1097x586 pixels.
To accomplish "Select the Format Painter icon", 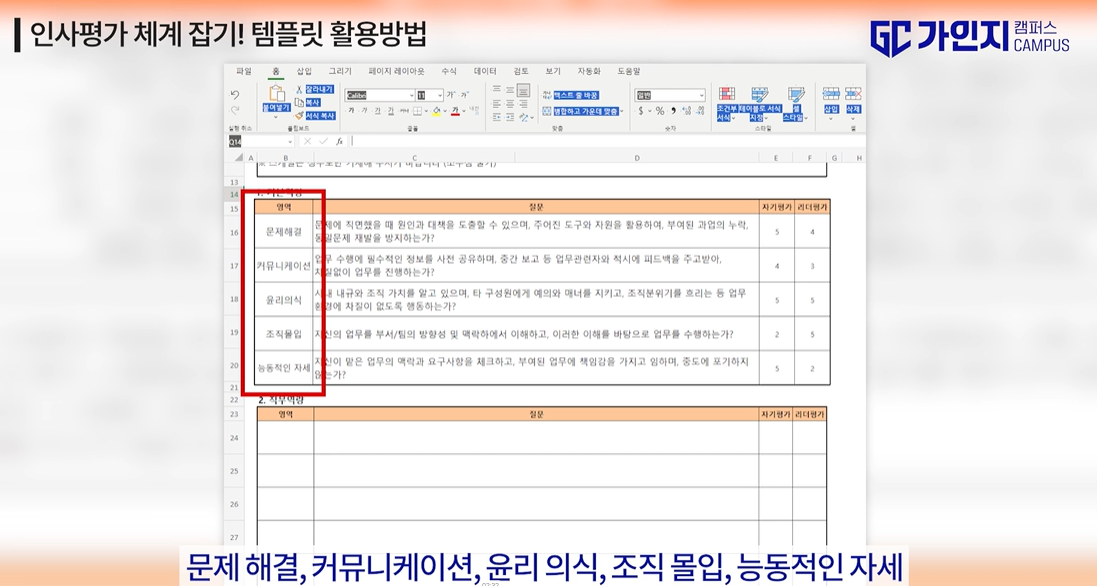I will tap(297, 115).
